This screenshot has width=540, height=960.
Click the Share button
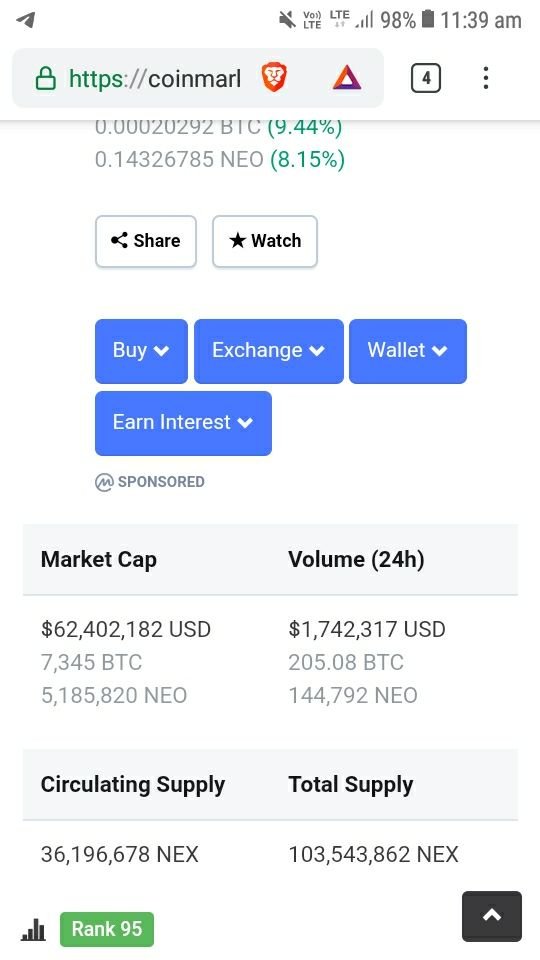pos(146,241)
